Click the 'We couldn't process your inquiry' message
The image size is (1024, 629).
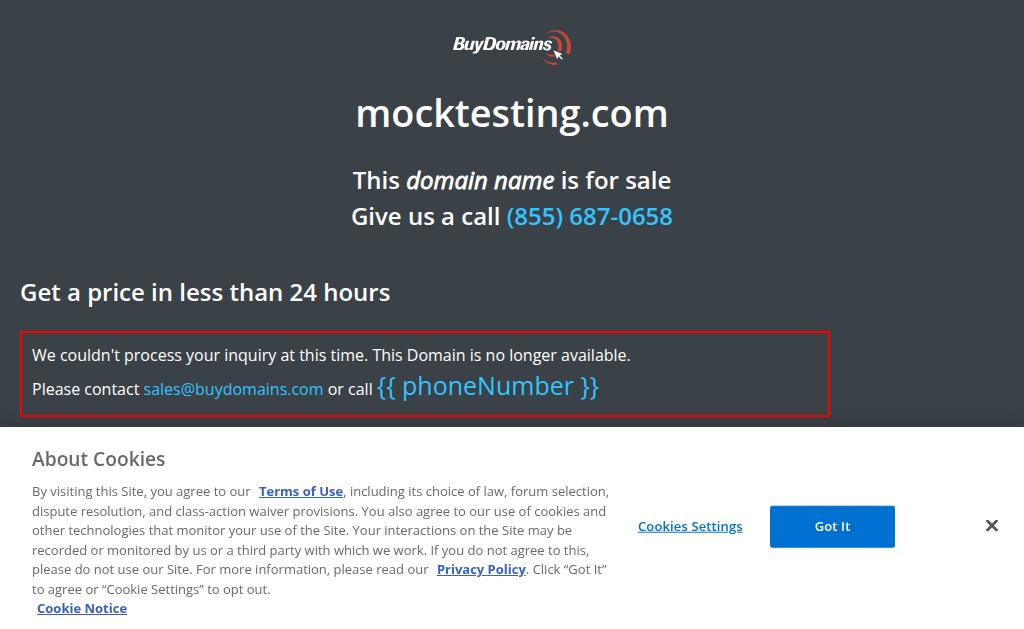[331, 355]
